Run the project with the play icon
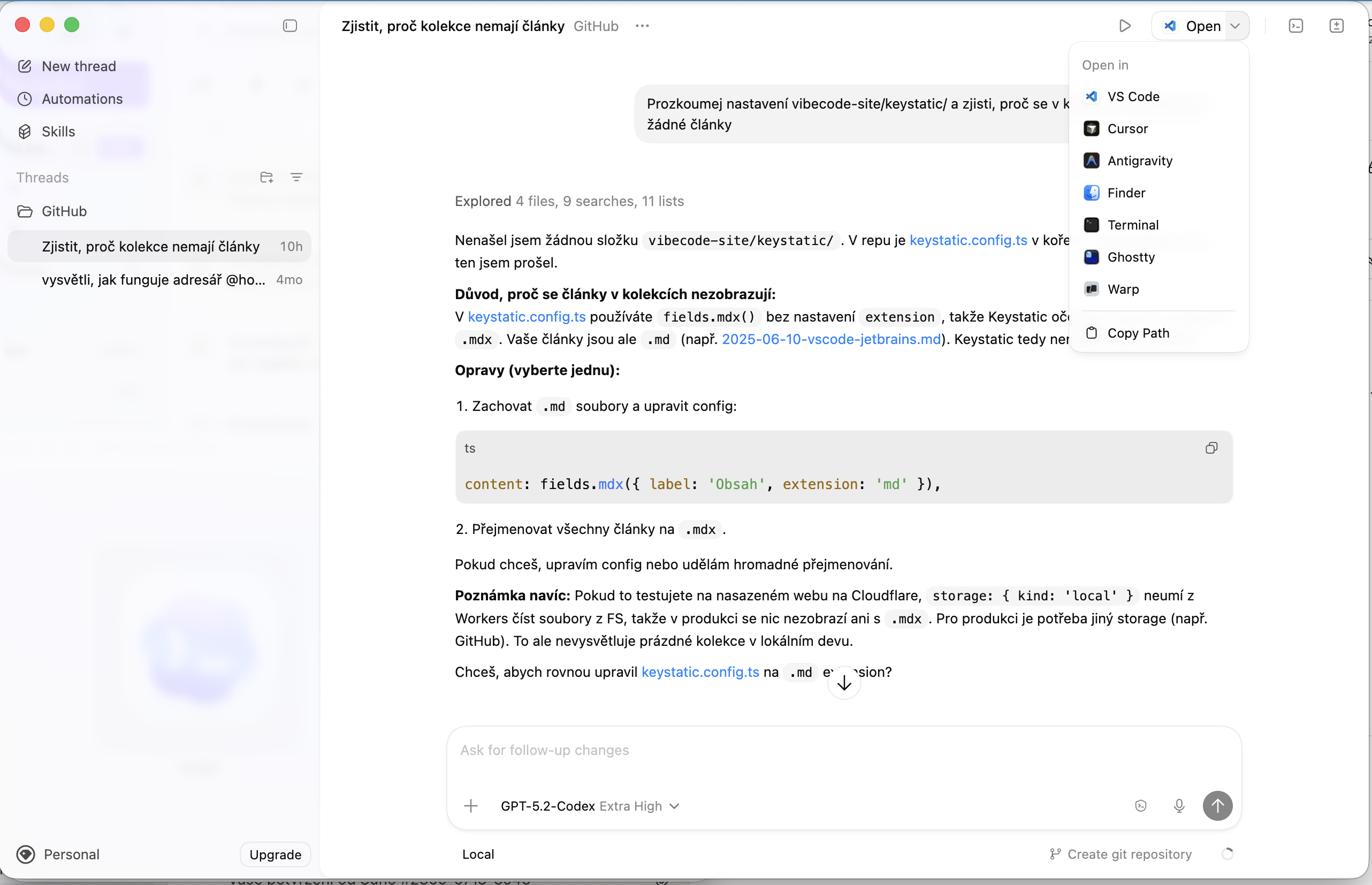This screenshot has width=1372, height=885. 1125,26
